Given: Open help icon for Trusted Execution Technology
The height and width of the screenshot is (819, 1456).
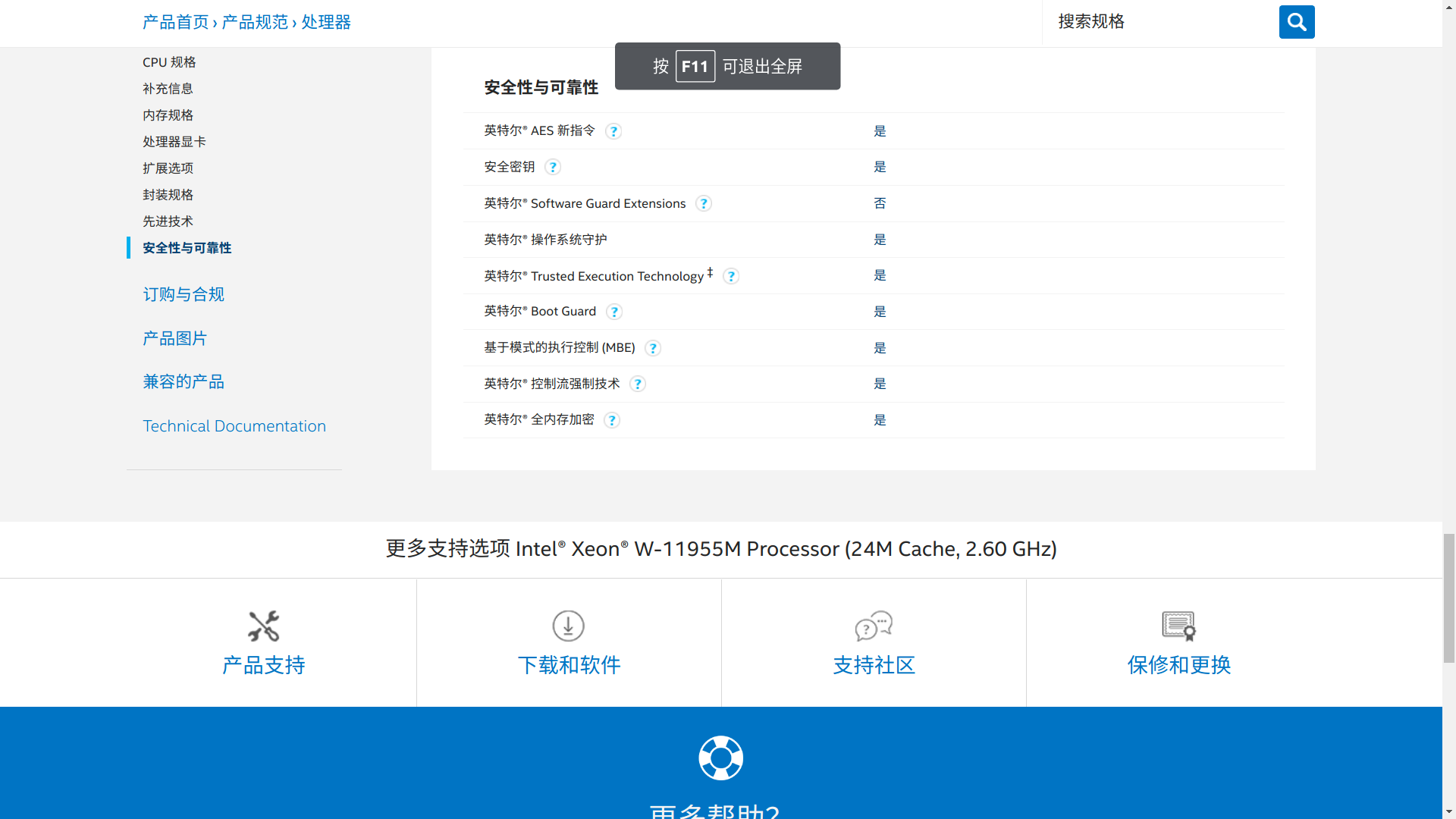Looking at the screenshot, I should point(731,276).
